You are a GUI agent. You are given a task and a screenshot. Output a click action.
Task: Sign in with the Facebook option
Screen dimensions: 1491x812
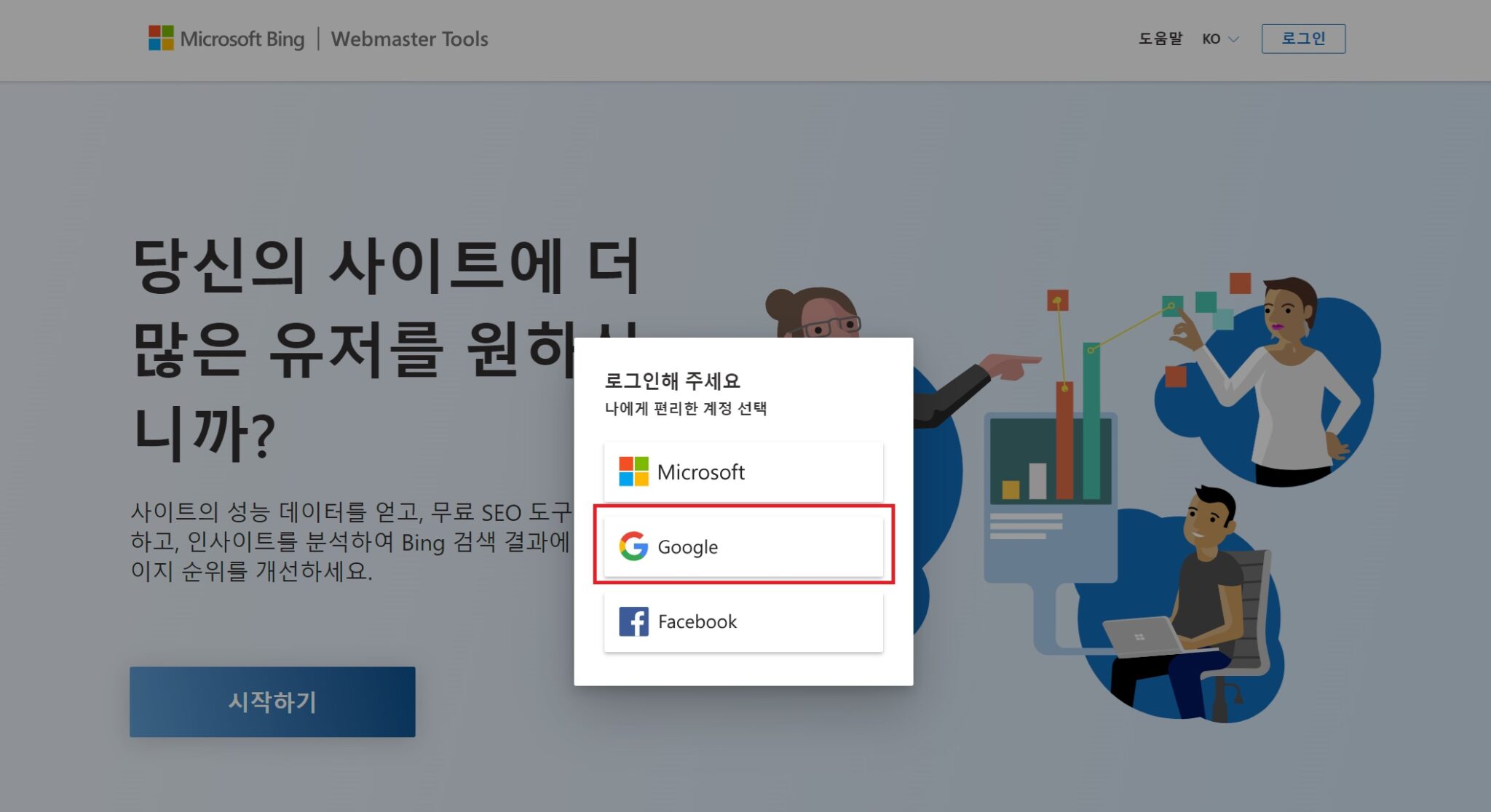click(743, 621)
